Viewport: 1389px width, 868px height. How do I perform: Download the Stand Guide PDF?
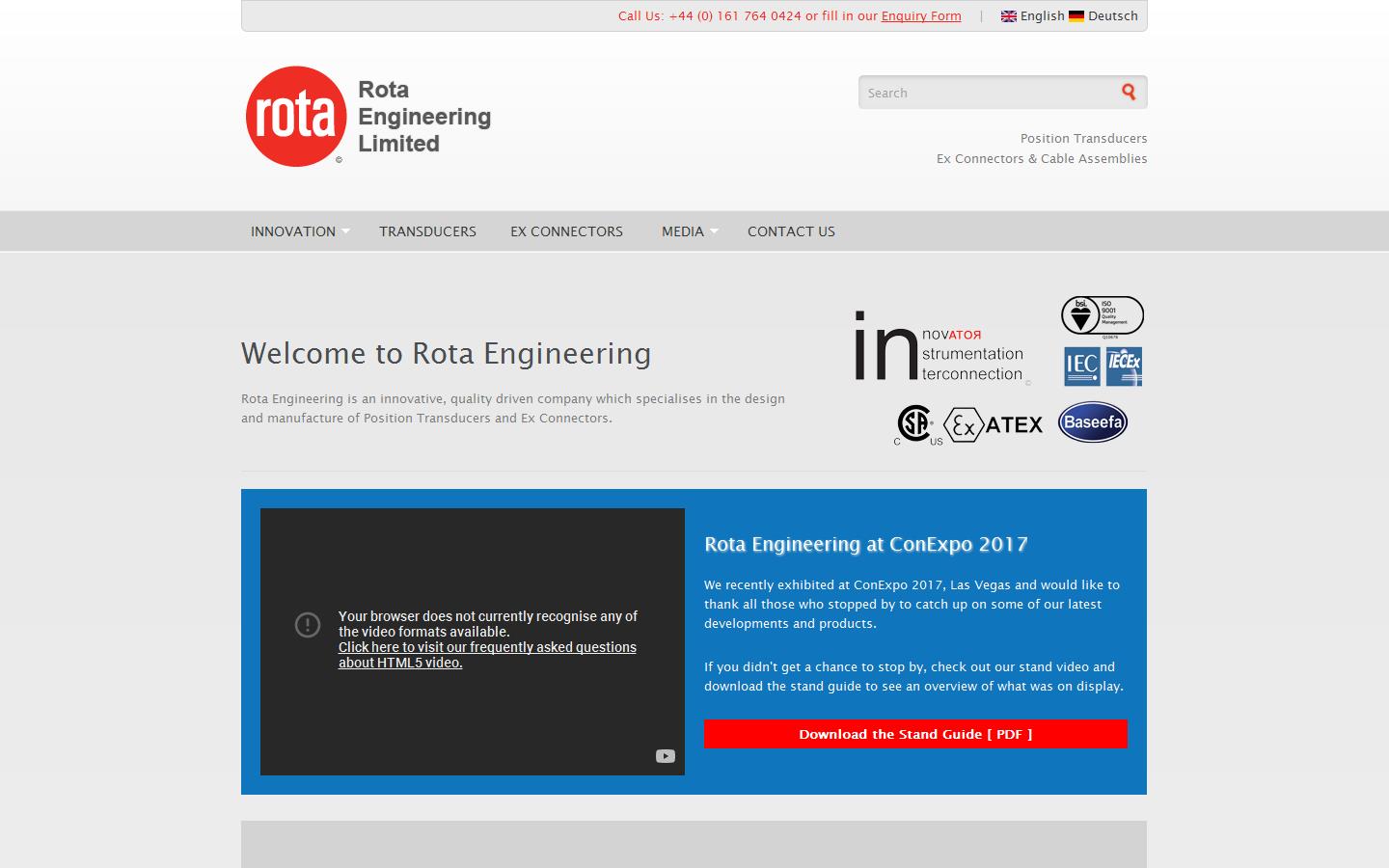pos(915,734)
